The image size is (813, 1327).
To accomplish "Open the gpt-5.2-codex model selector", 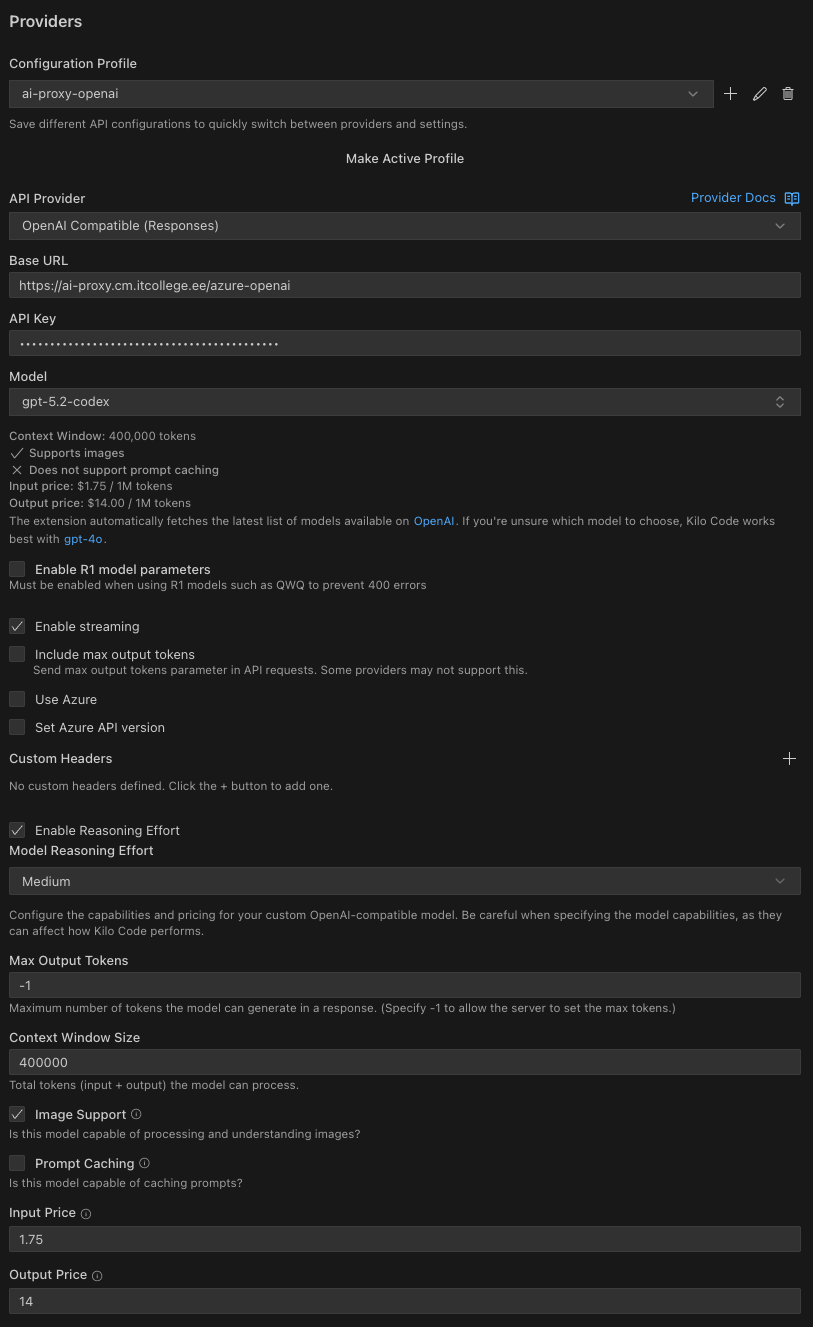I will 404,402.
